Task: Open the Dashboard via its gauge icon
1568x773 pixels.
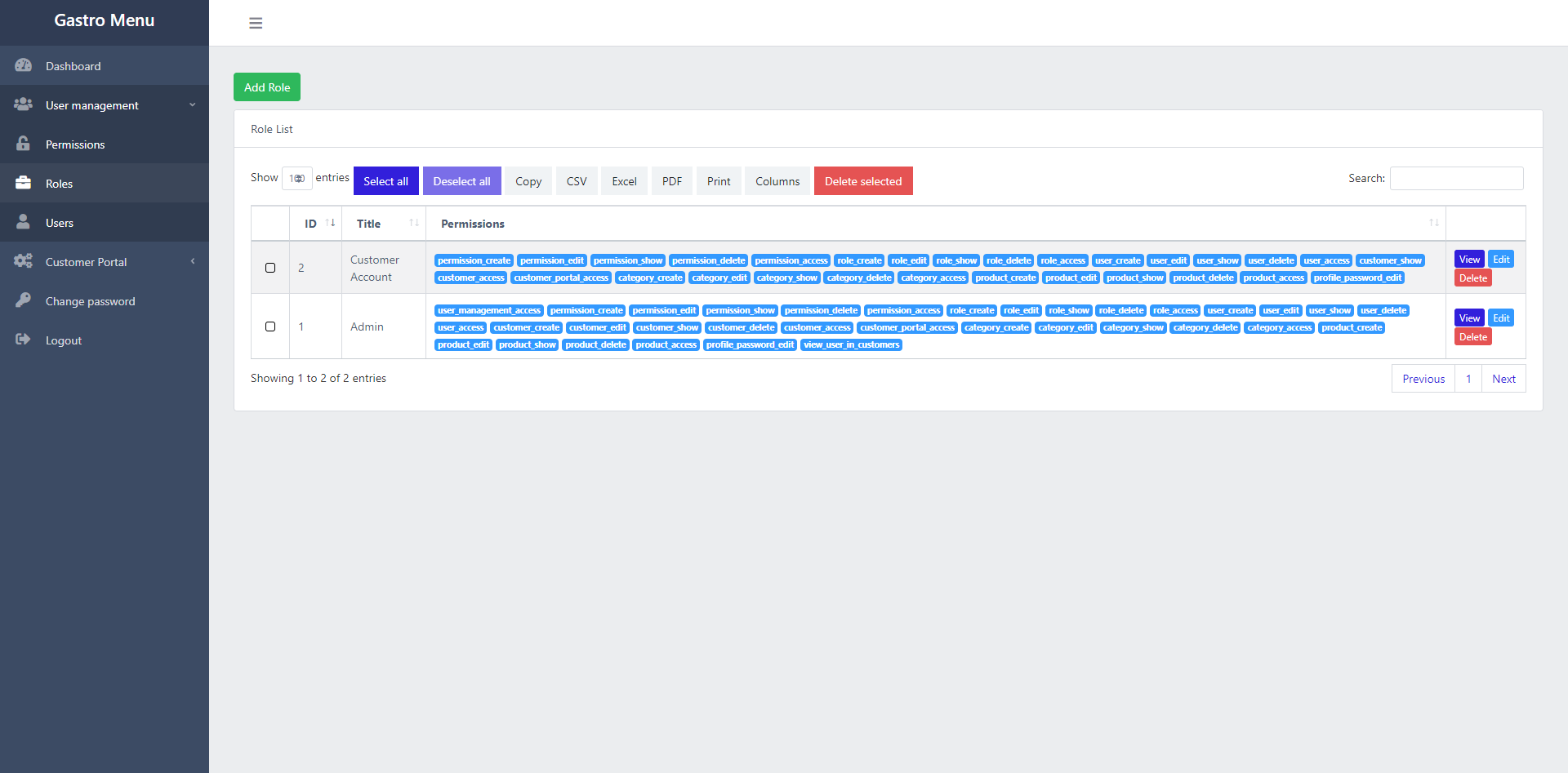Action: (x=24, y=65)
